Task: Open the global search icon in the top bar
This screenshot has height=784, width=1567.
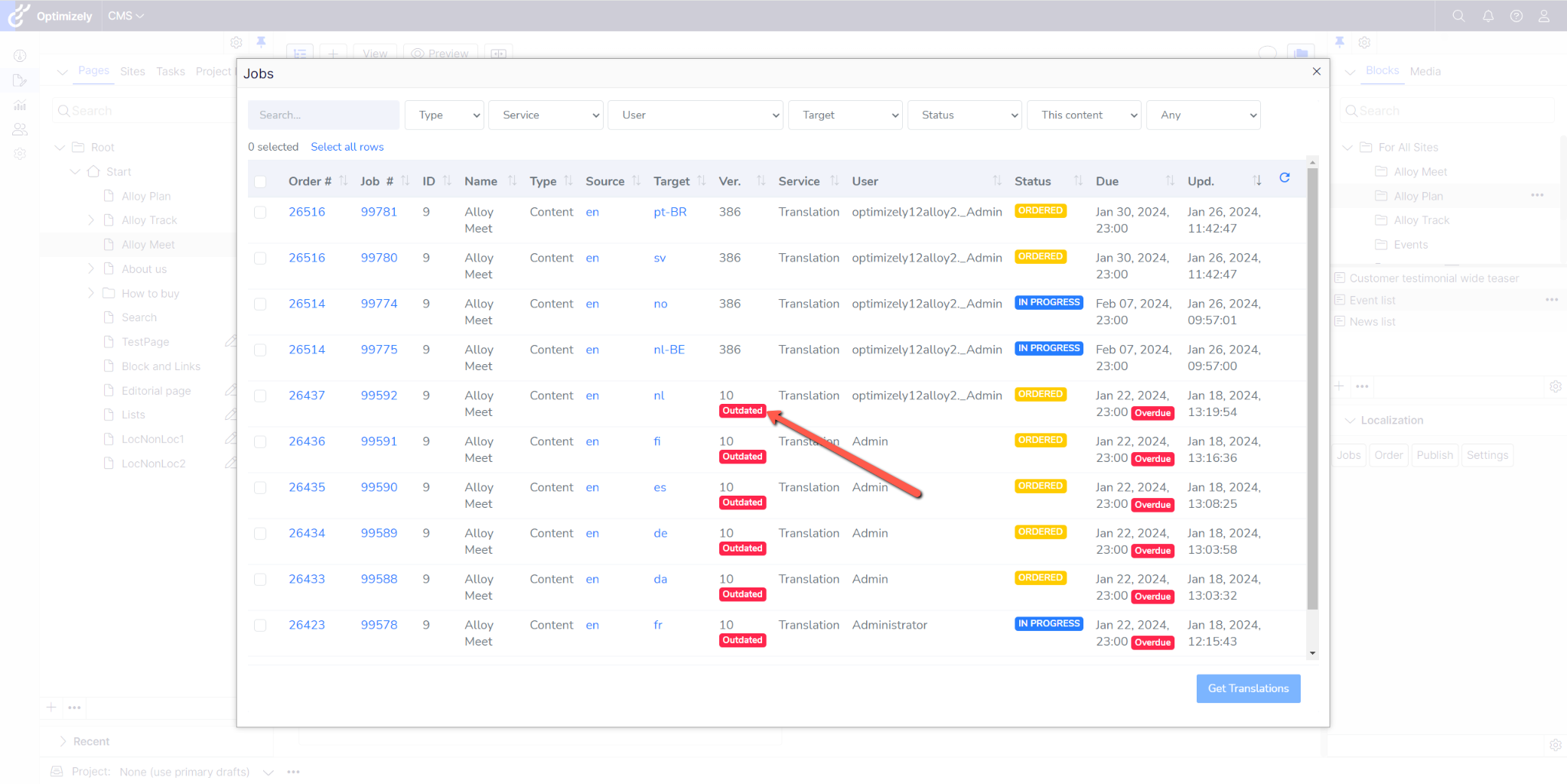Action: pos(1458,16)
